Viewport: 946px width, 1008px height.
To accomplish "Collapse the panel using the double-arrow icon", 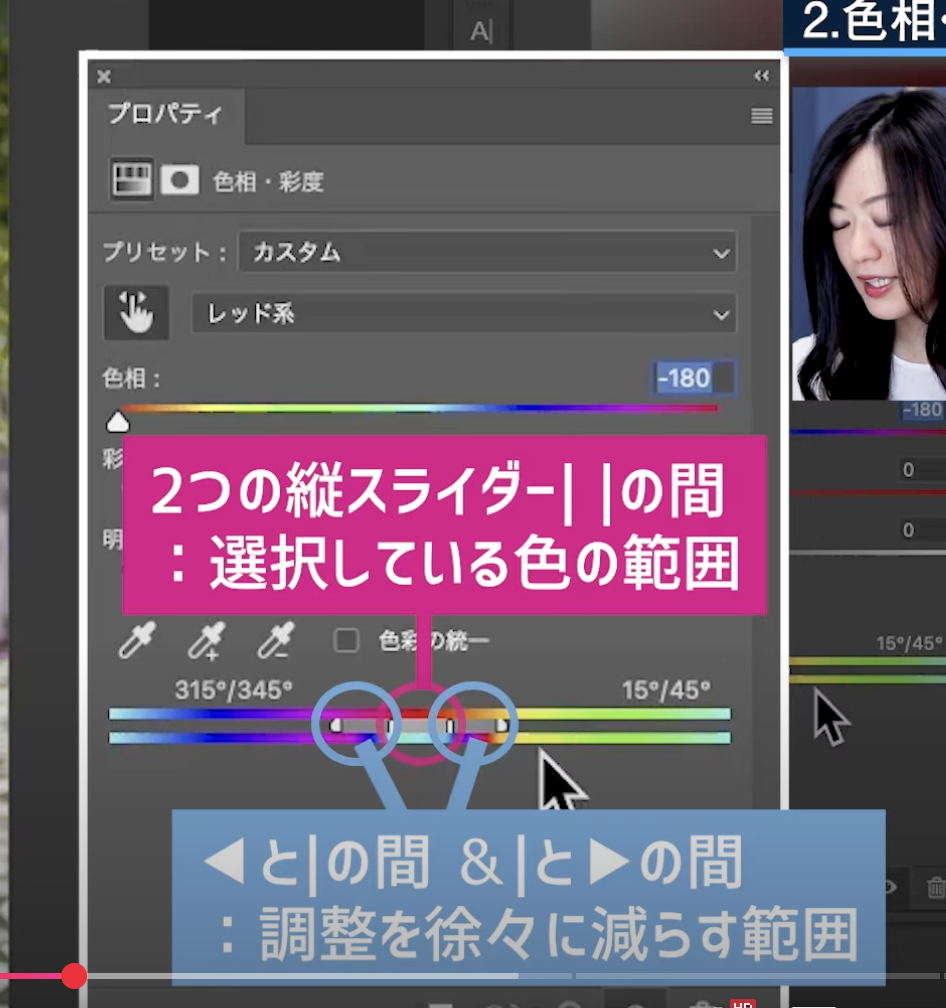I will (x=761, y=77).
